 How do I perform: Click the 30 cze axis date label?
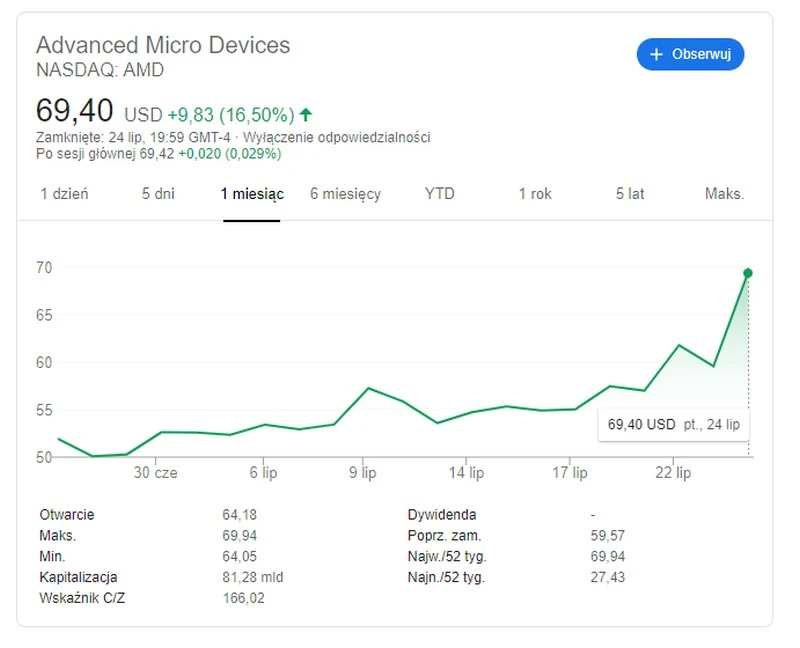(x=157, y=473)
